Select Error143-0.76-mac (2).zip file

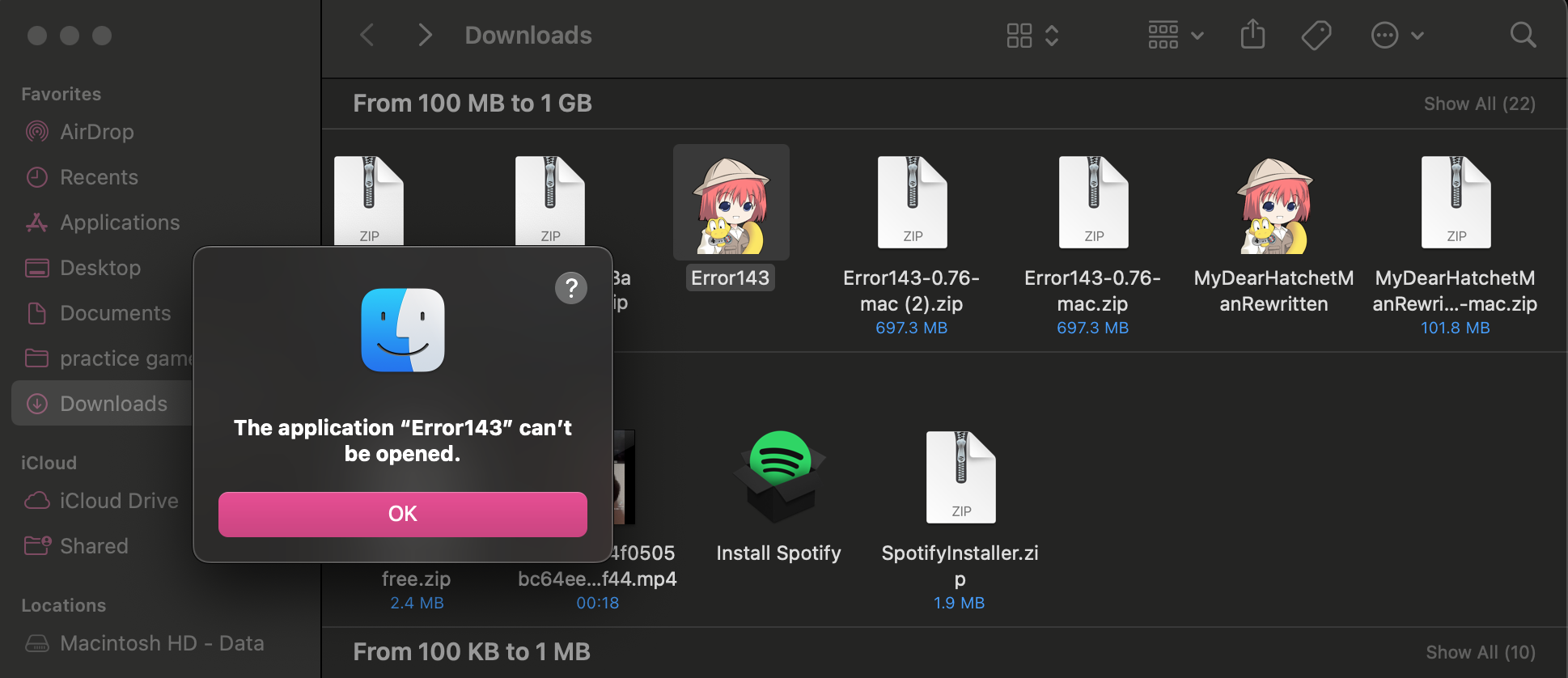pyautogui.click(x=912, y=202)
